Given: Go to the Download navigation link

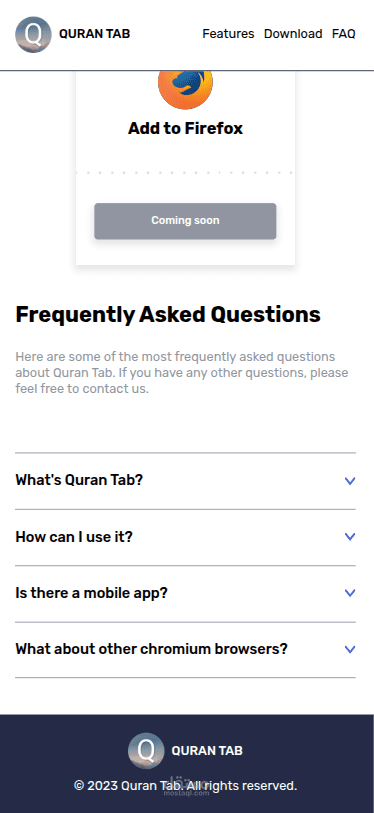Looking at the screenshot, I should tap(293, 34).
